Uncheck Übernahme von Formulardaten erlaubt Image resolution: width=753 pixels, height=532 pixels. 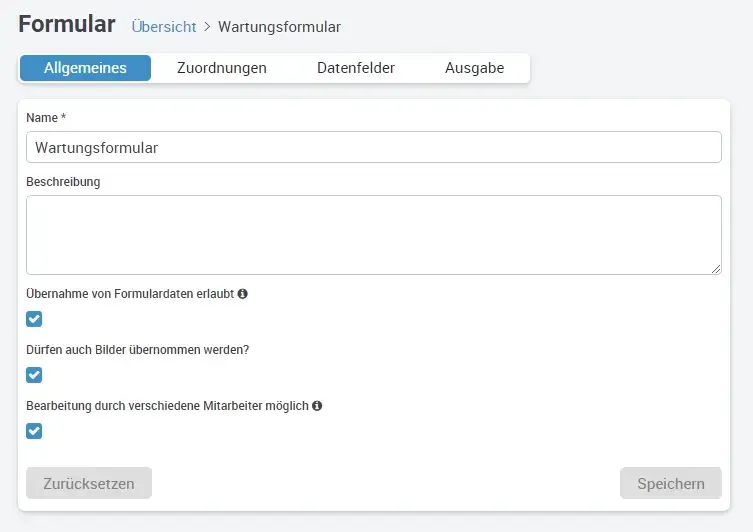(x=34, y=319)
